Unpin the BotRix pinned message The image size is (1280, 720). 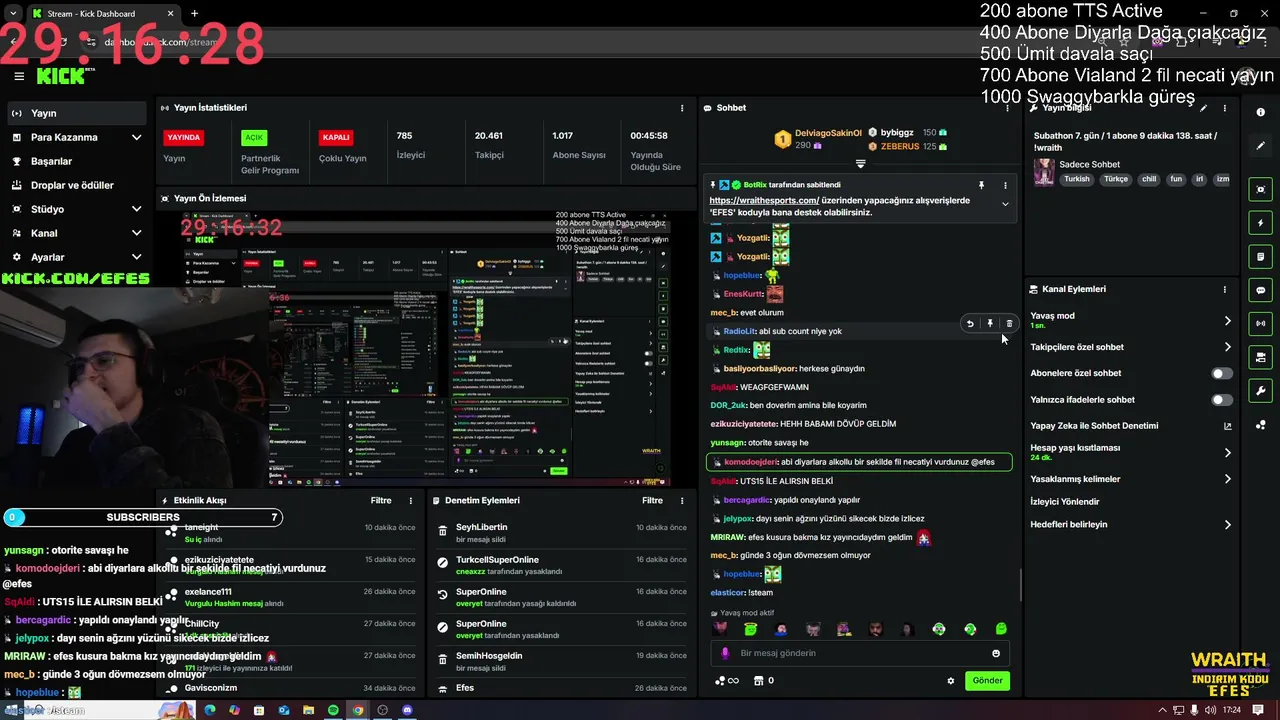coord(981,185)
